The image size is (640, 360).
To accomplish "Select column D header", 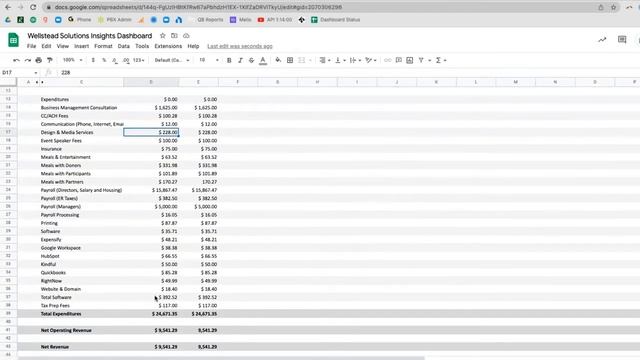I will (x=151, y=82).
